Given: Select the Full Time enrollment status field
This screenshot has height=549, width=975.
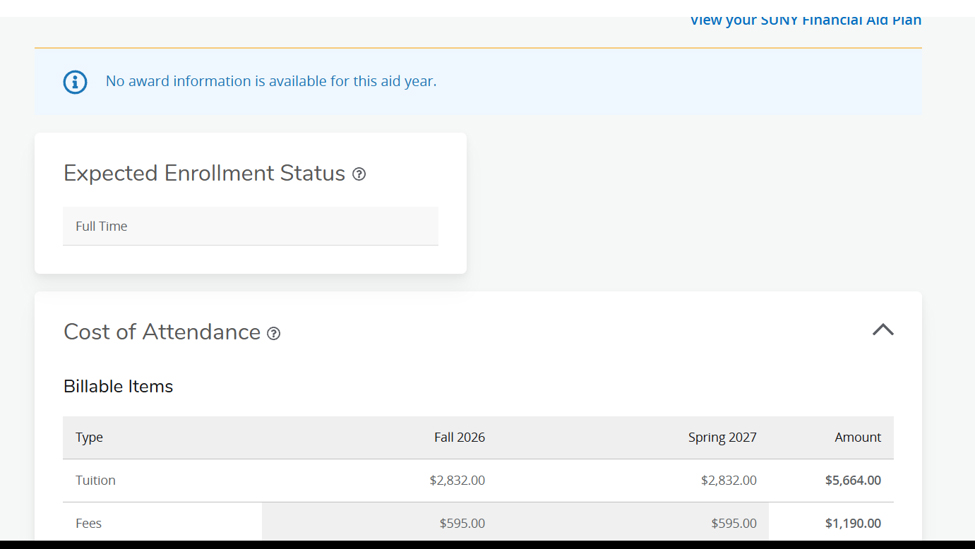Looking at the screenshot, I should click(251, 226).
